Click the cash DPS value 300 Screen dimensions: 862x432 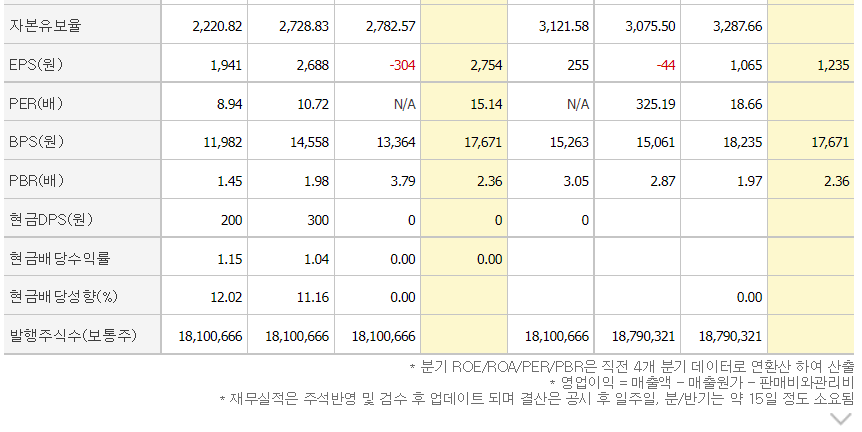tap(318, 220)
